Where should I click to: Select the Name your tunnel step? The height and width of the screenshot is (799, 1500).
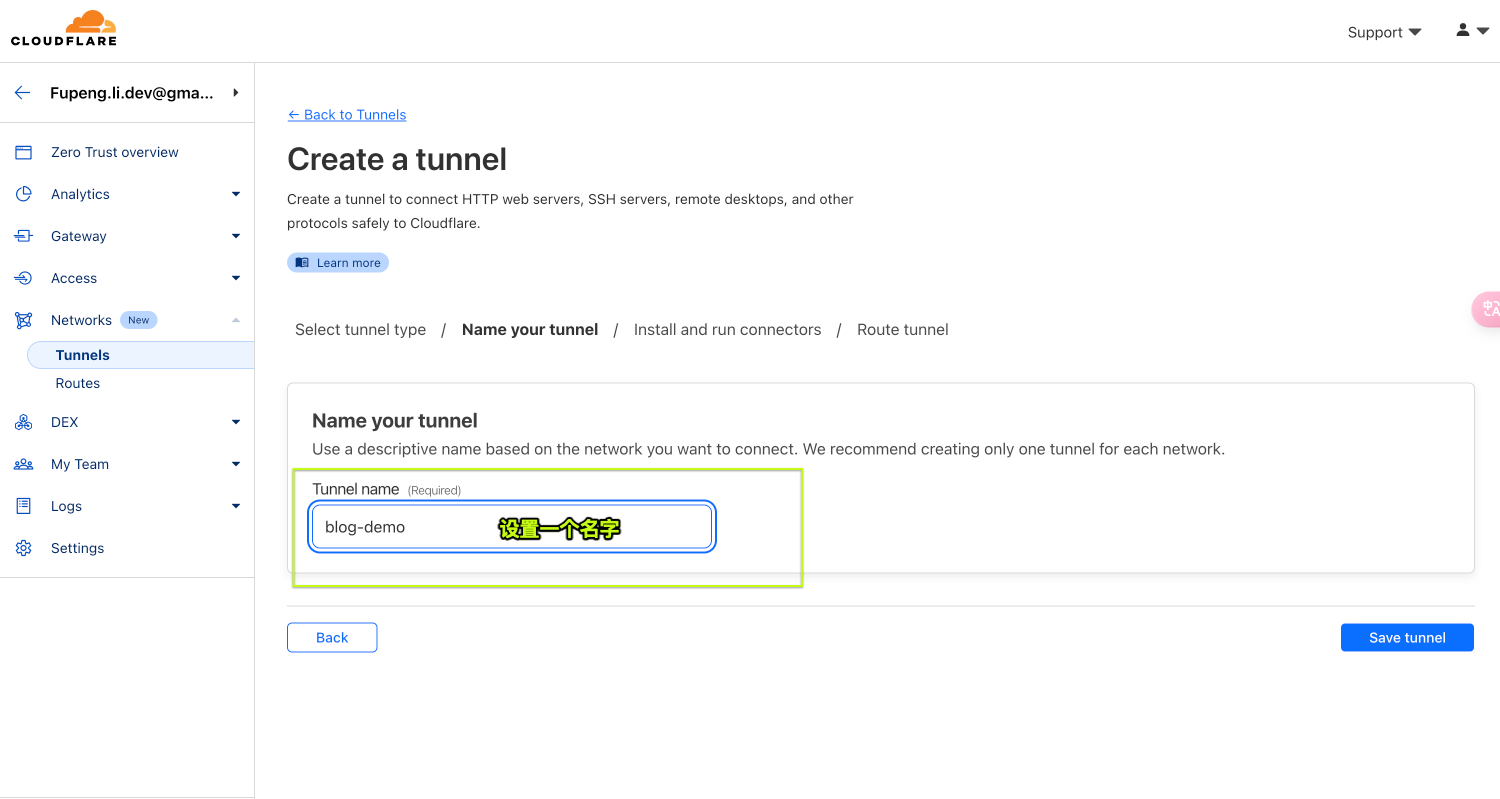(x=530, y=330)
